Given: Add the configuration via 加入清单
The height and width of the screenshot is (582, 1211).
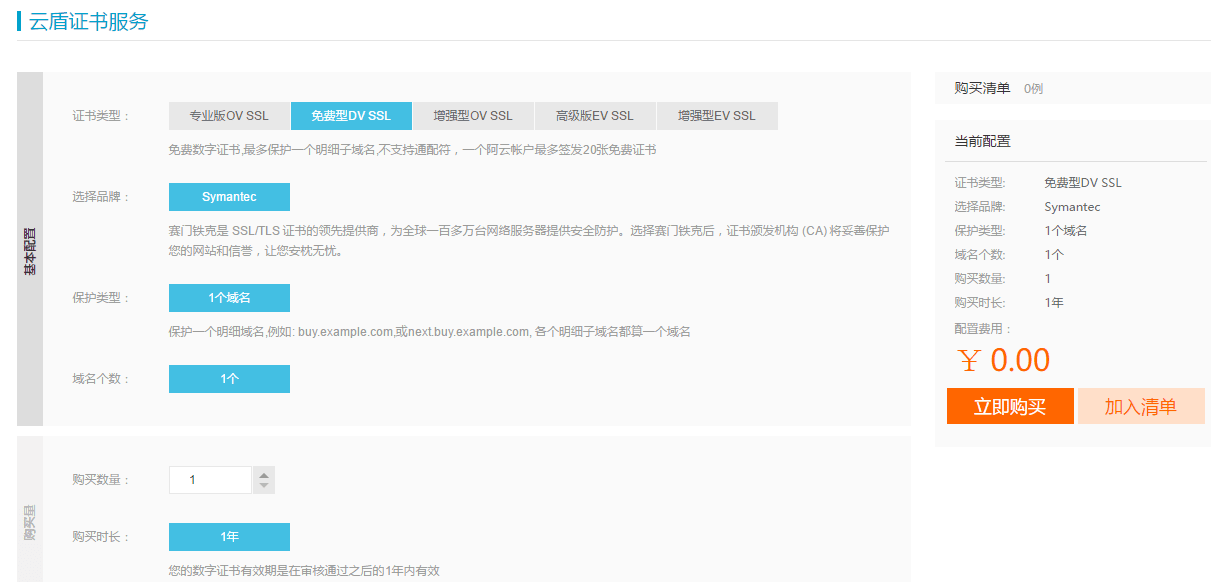Looking at the screenshot, I should pyautogui.click(x=1141, y=407).
